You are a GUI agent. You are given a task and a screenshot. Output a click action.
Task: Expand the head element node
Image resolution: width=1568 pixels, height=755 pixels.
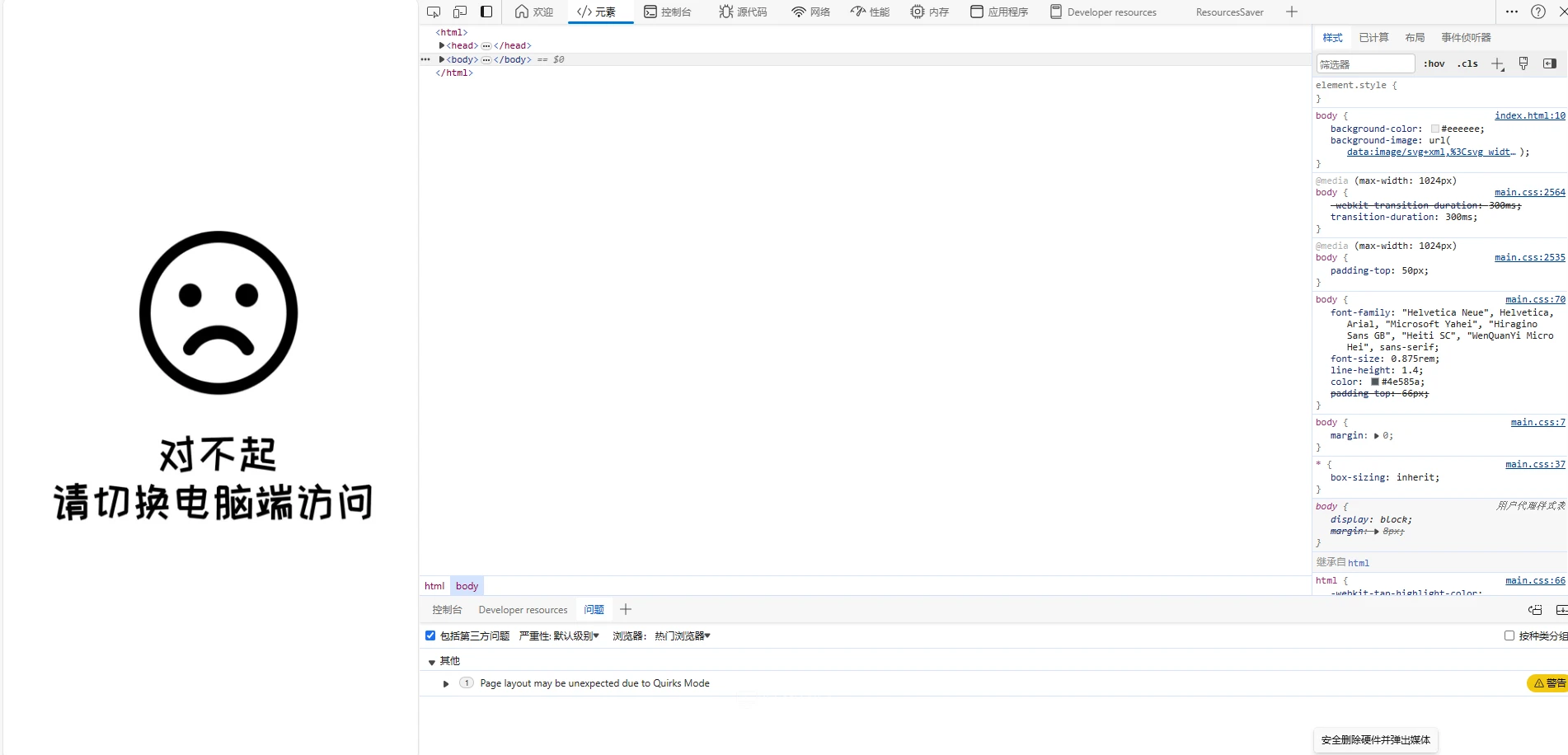pos(442,45)
